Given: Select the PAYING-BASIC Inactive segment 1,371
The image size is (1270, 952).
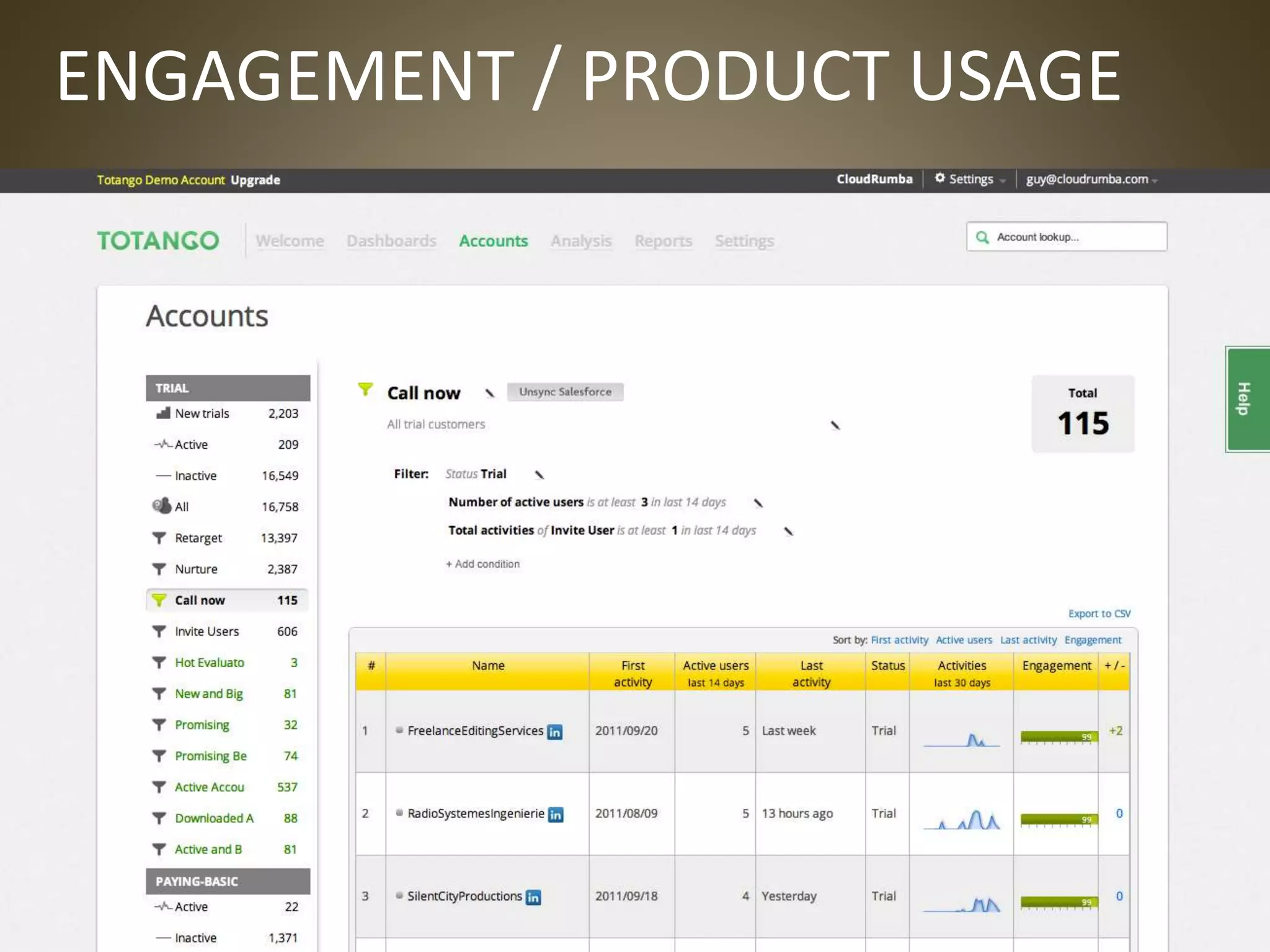Looking at the screenshot, I should 227,938.
